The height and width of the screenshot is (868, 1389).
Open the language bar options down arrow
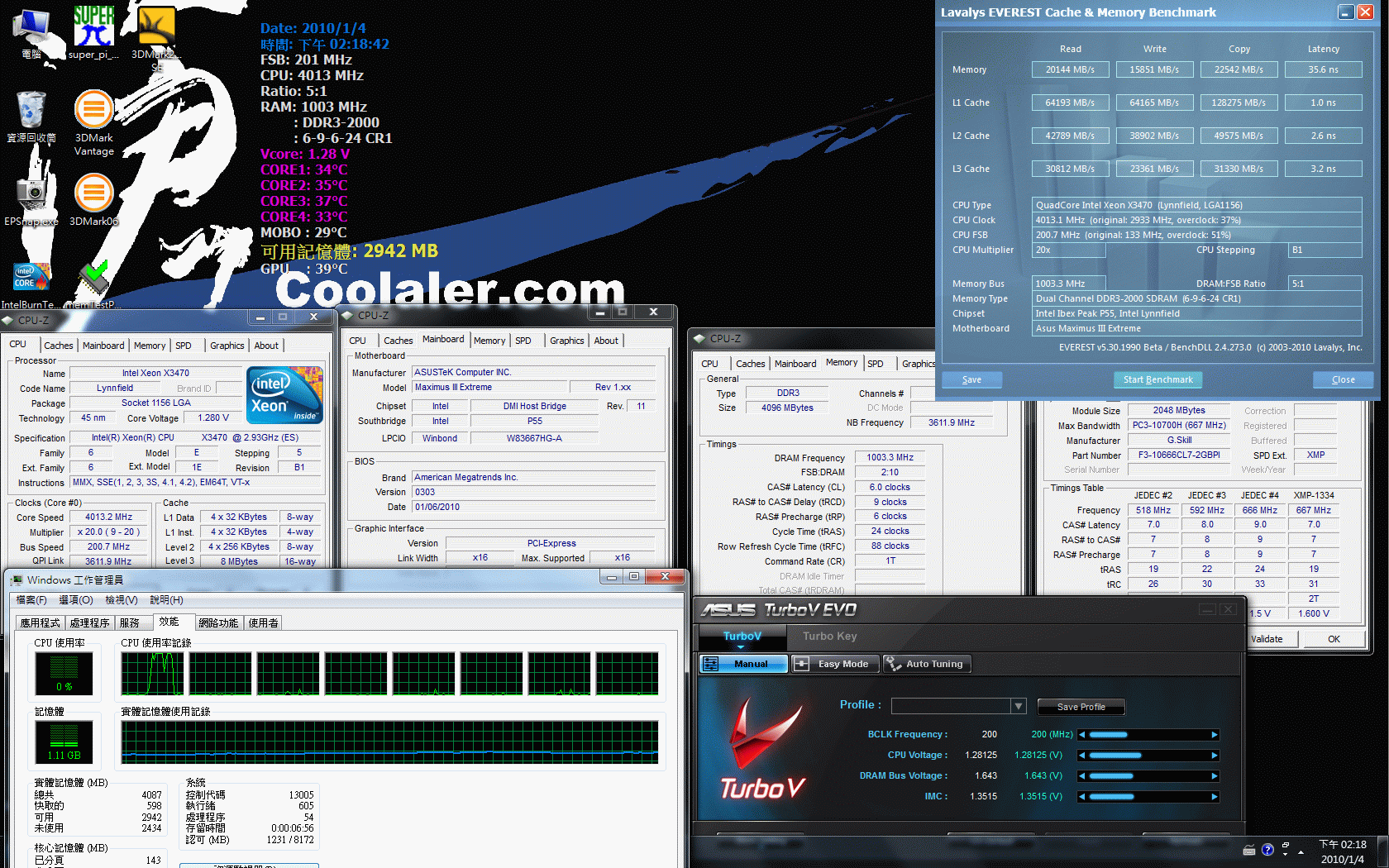1286,854
